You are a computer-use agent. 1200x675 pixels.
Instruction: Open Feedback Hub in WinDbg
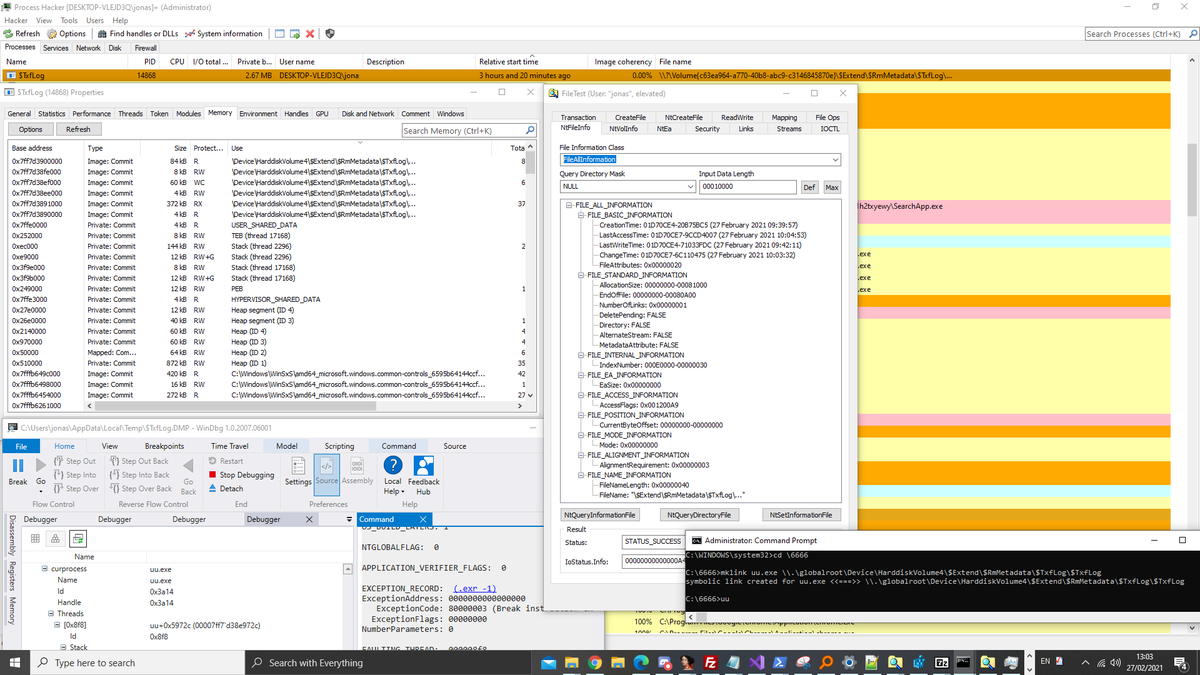point(424,476)
